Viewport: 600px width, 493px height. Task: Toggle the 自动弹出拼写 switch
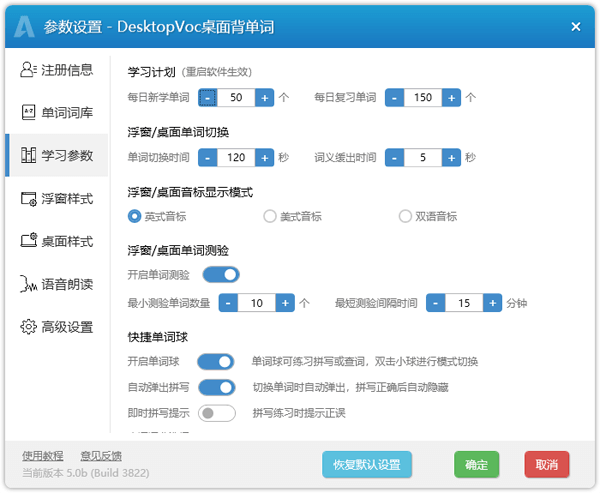(217, 387)
